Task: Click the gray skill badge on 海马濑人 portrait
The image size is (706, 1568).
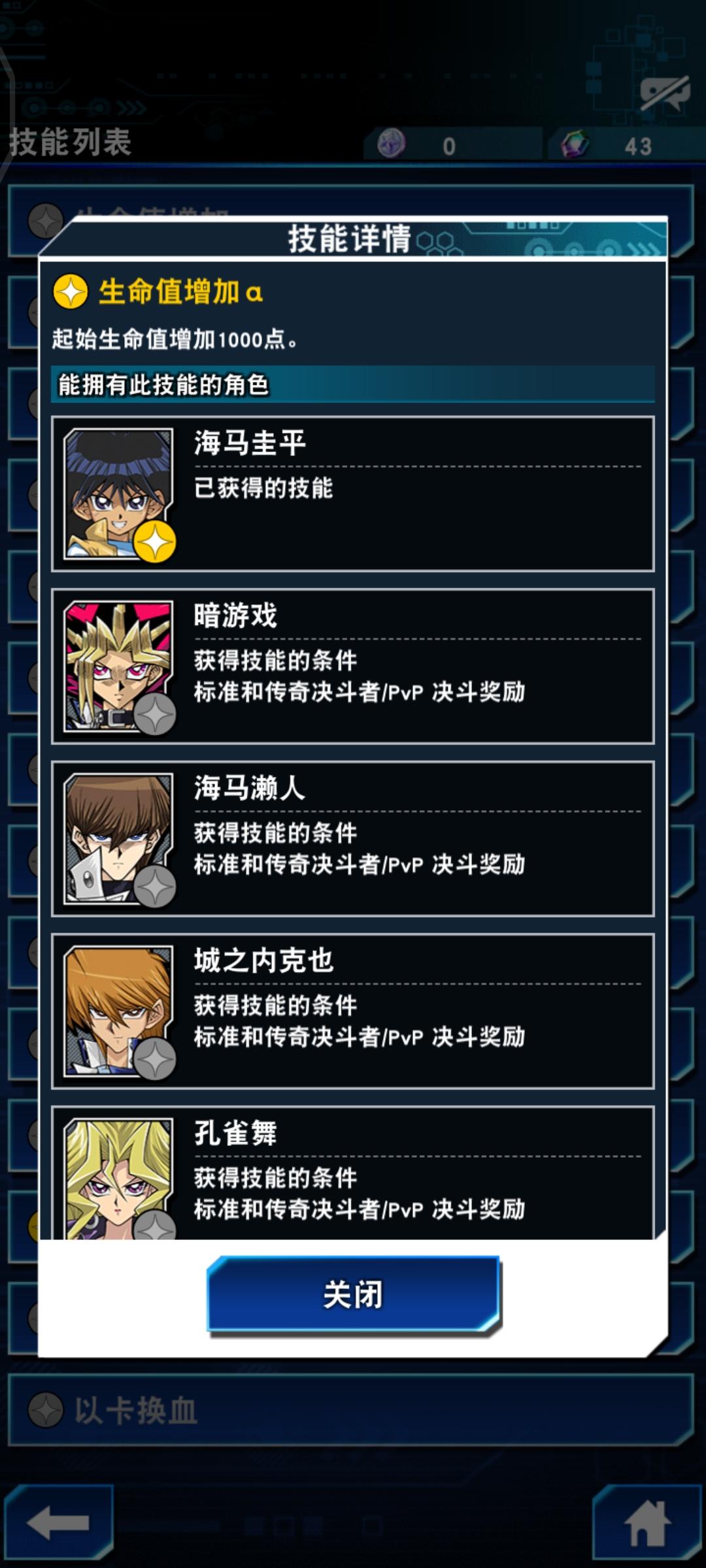Action: [155, 887]
